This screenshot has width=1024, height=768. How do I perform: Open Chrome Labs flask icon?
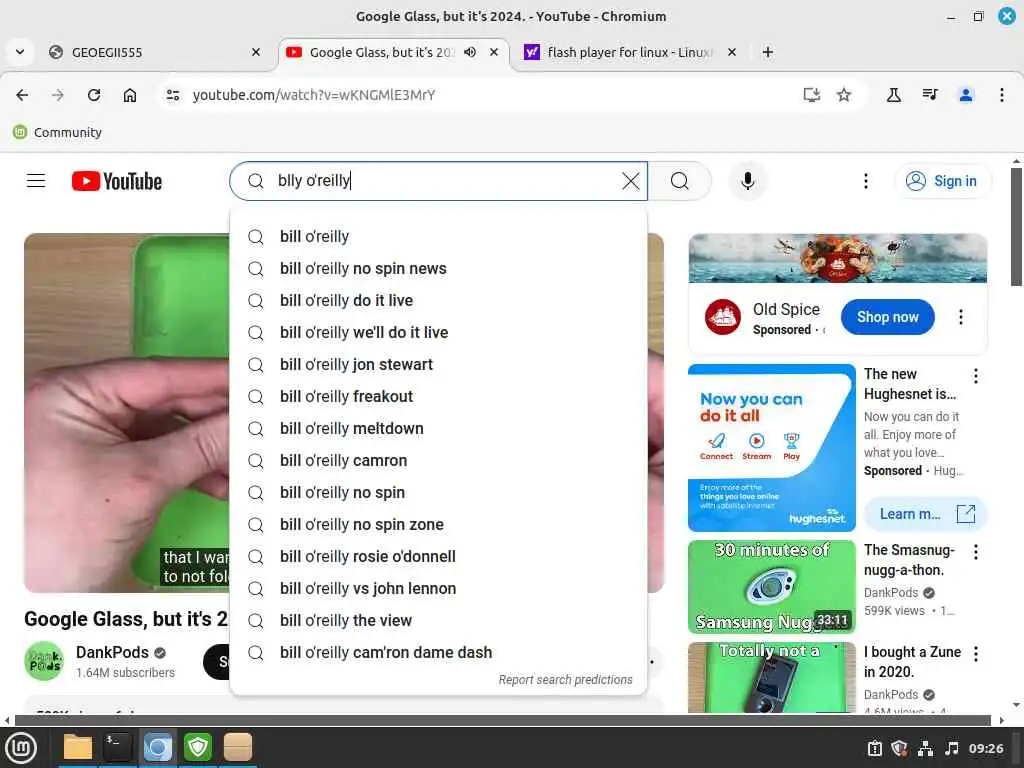pos(894,95)
